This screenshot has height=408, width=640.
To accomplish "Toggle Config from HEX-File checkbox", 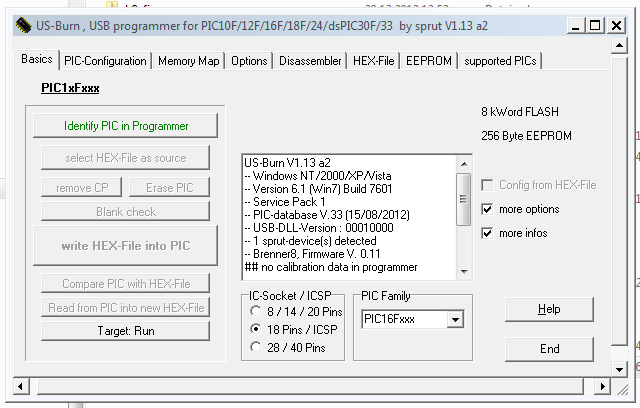I will [487, 185].
